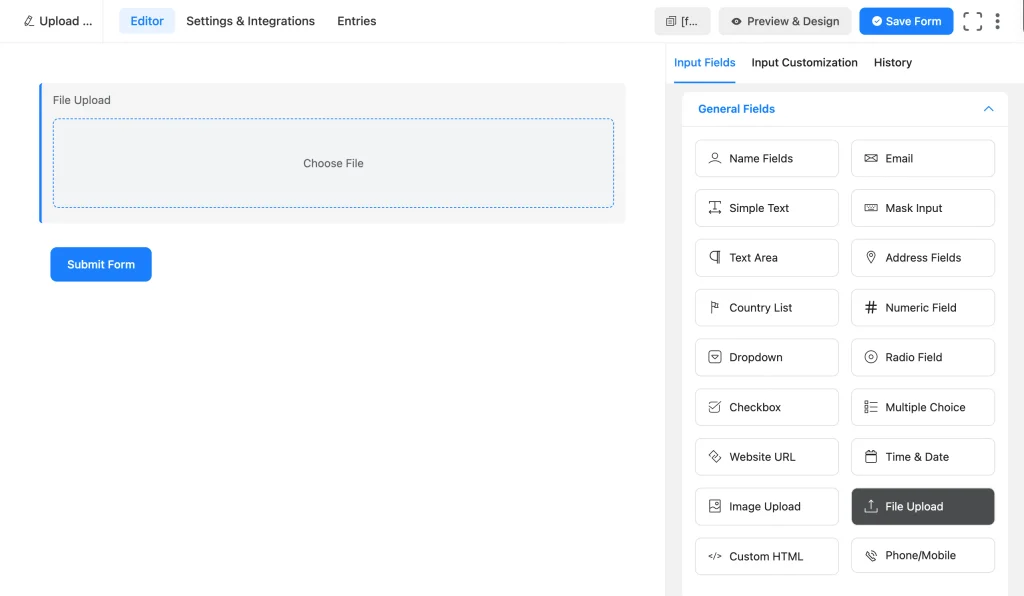
Task: Click the File Upload field label
Action: (x=82, y=100)
